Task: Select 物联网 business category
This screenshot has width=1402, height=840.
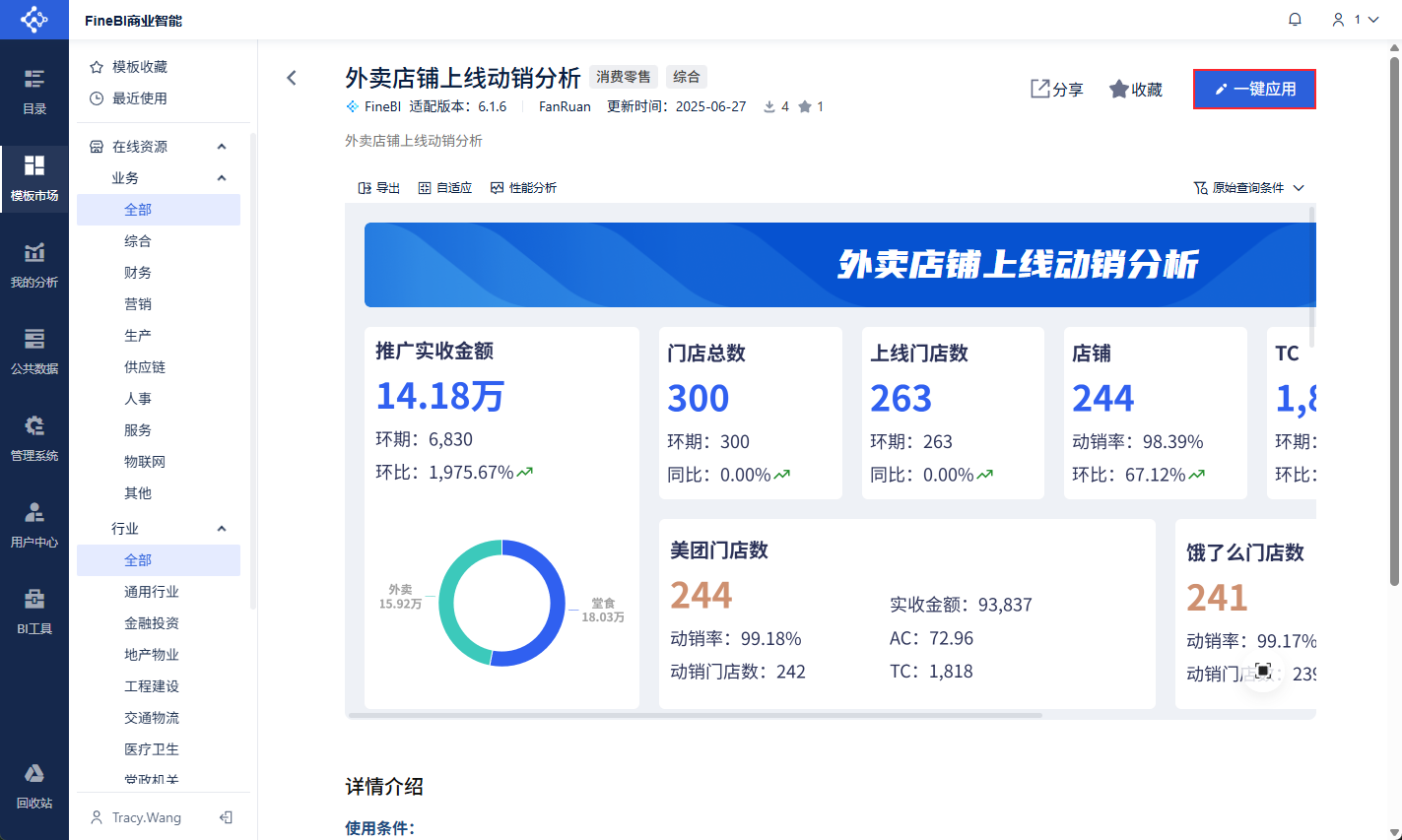Action: coord(159,462)
